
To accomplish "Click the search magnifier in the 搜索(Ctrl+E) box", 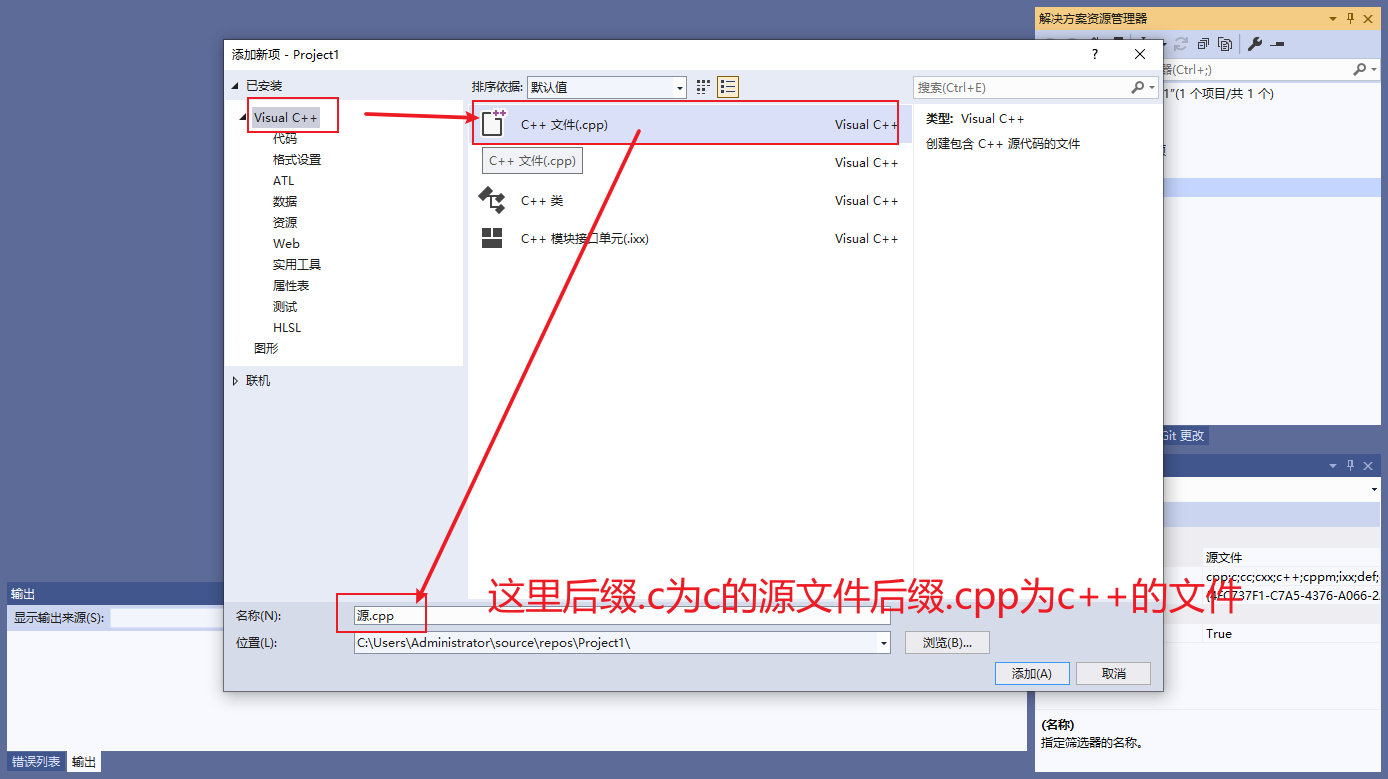I will click(x=1138, y=88).
